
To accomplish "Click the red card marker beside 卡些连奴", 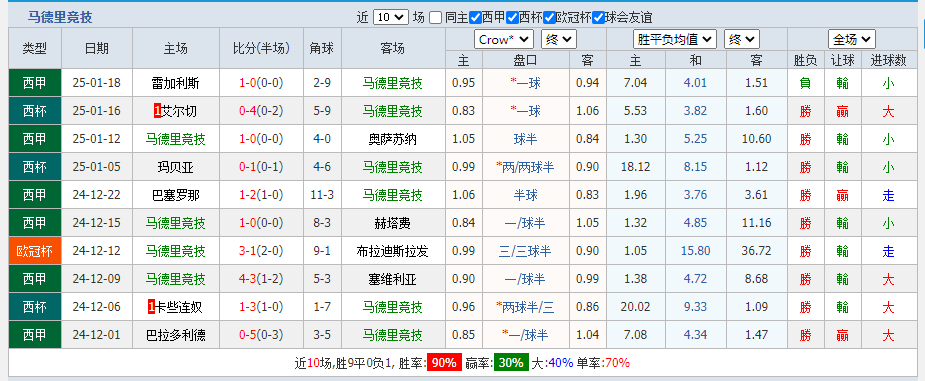I will click(152, 307).
